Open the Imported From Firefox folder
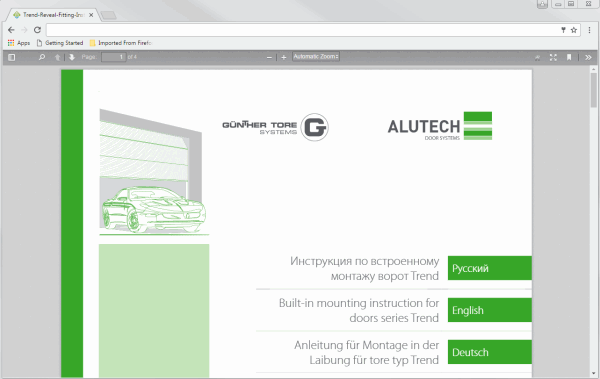 121,43
